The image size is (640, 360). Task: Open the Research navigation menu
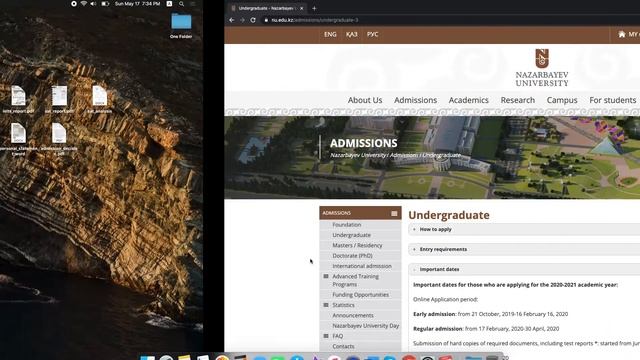518,100
